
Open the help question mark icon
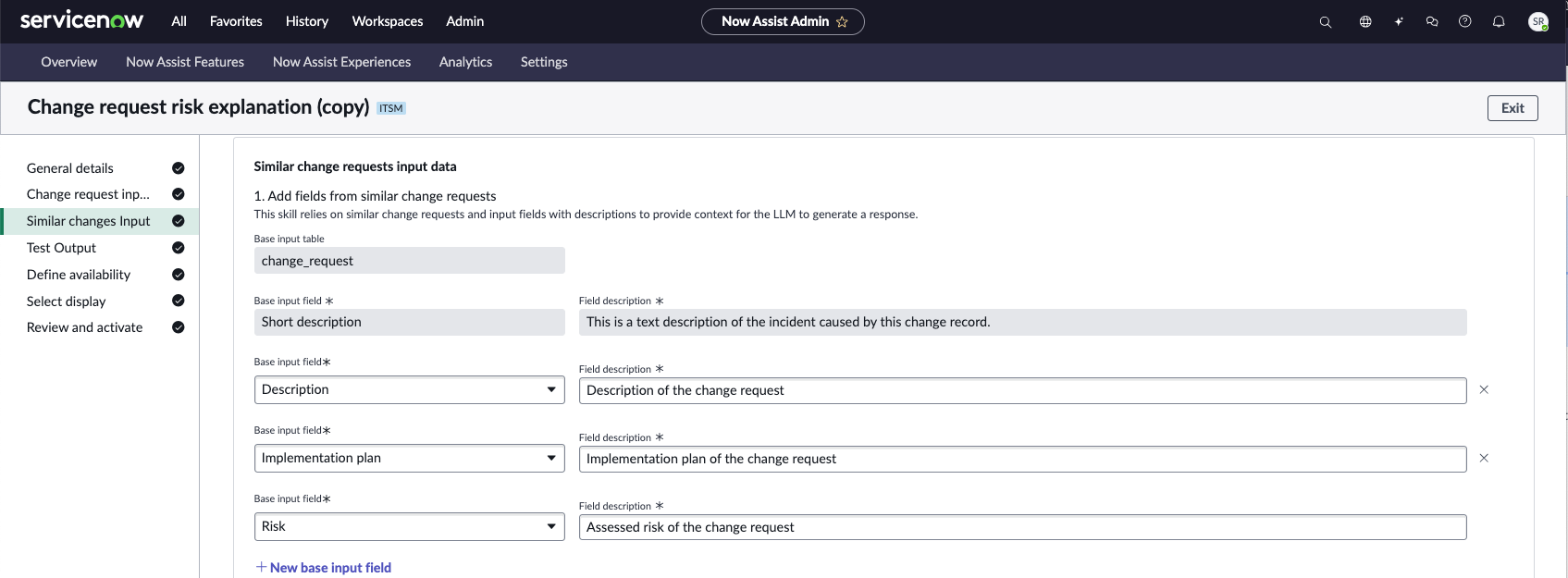tap(1465, 21)
